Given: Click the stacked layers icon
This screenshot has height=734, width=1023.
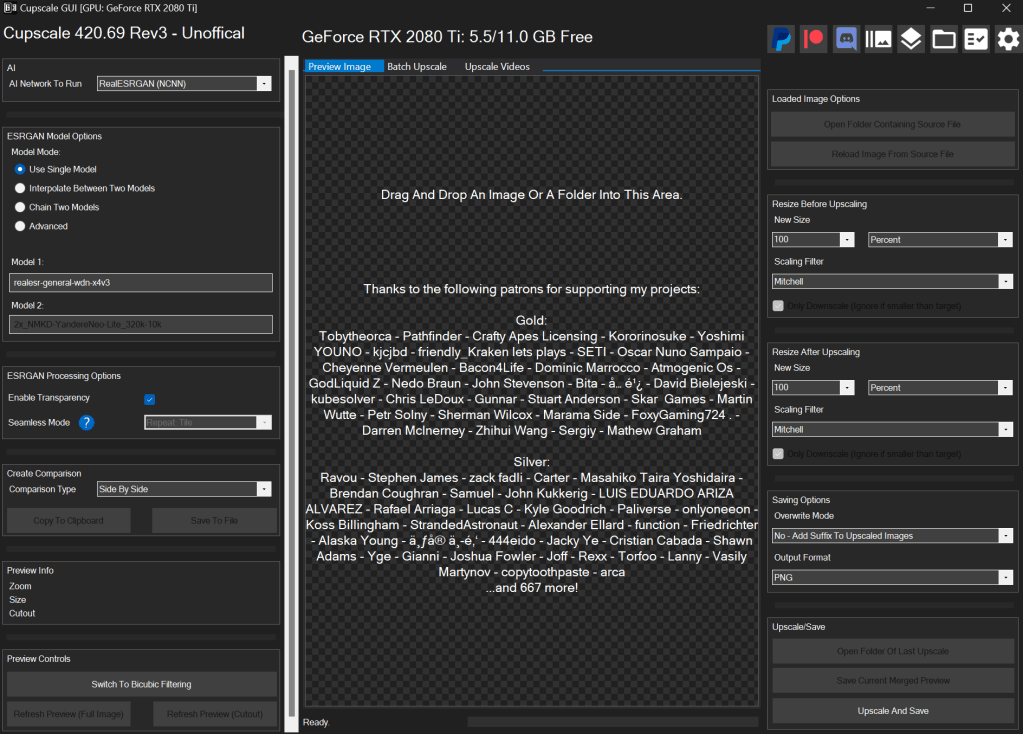Looking at the screenshot, I should (x=911, y=39).
